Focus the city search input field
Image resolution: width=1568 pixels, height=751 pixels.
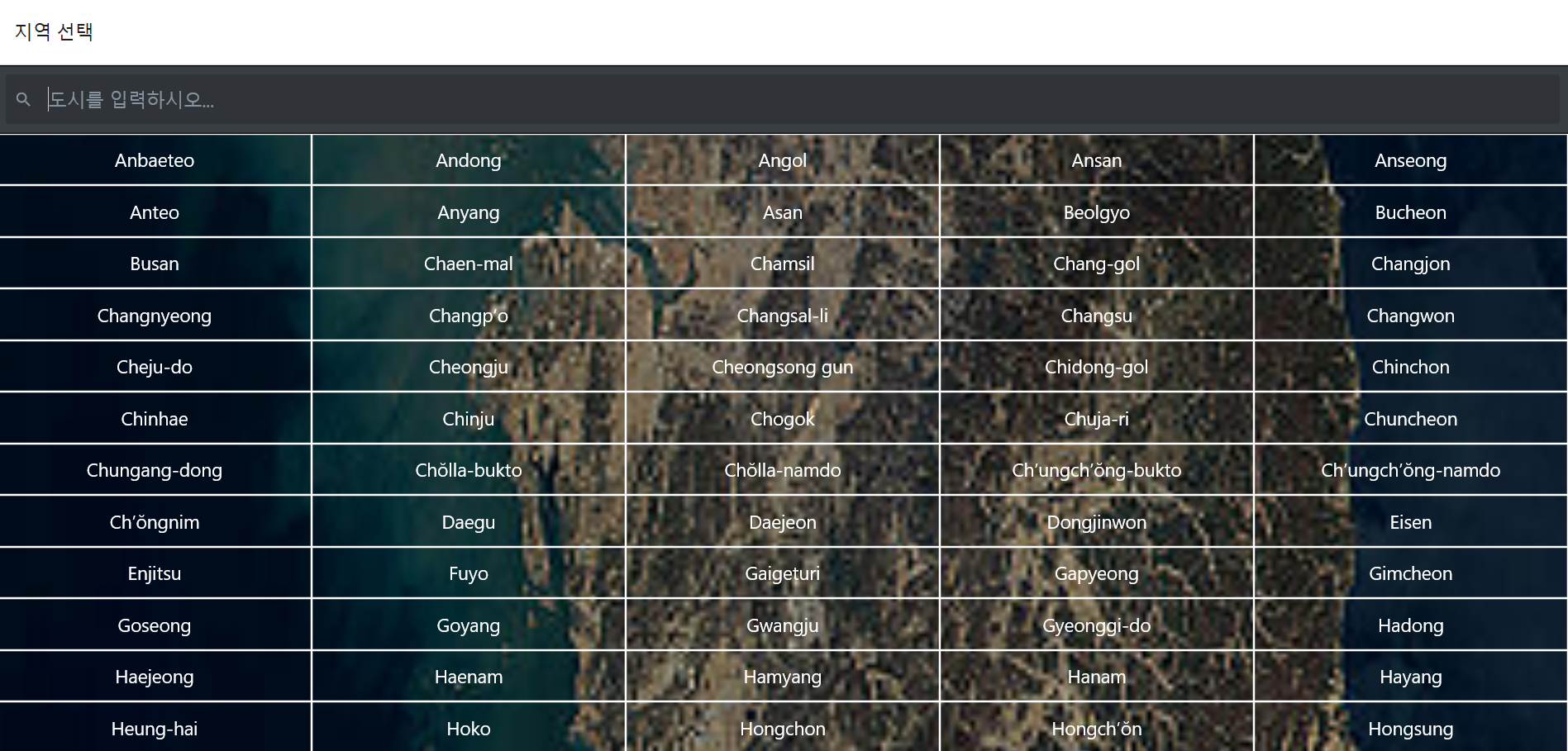click(782, 99)
